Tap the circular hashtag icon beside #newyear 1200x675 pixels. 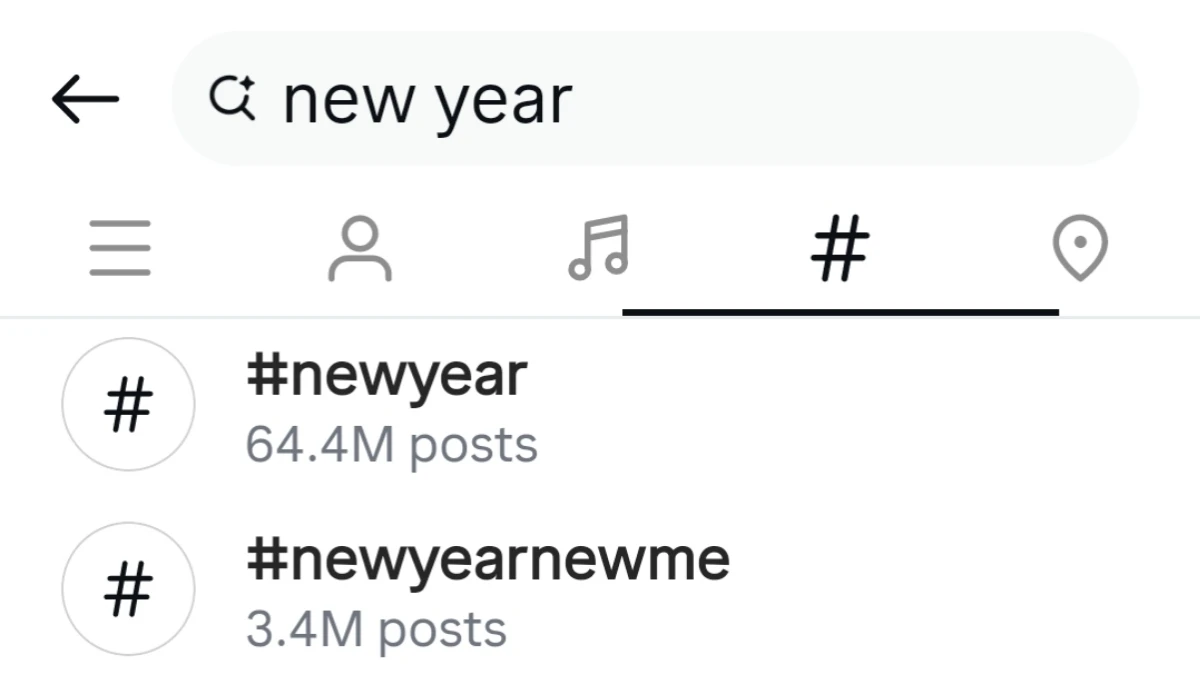click(x=128, y=404)
